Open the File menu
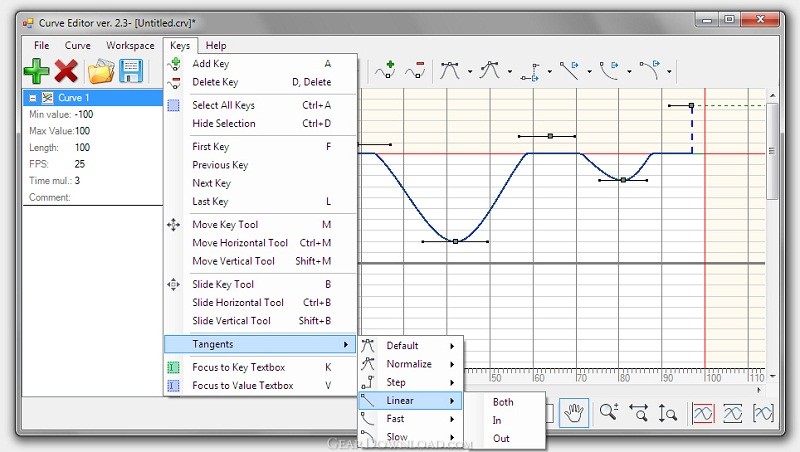This screenshot has width=800, height=452. click(41, 45)
